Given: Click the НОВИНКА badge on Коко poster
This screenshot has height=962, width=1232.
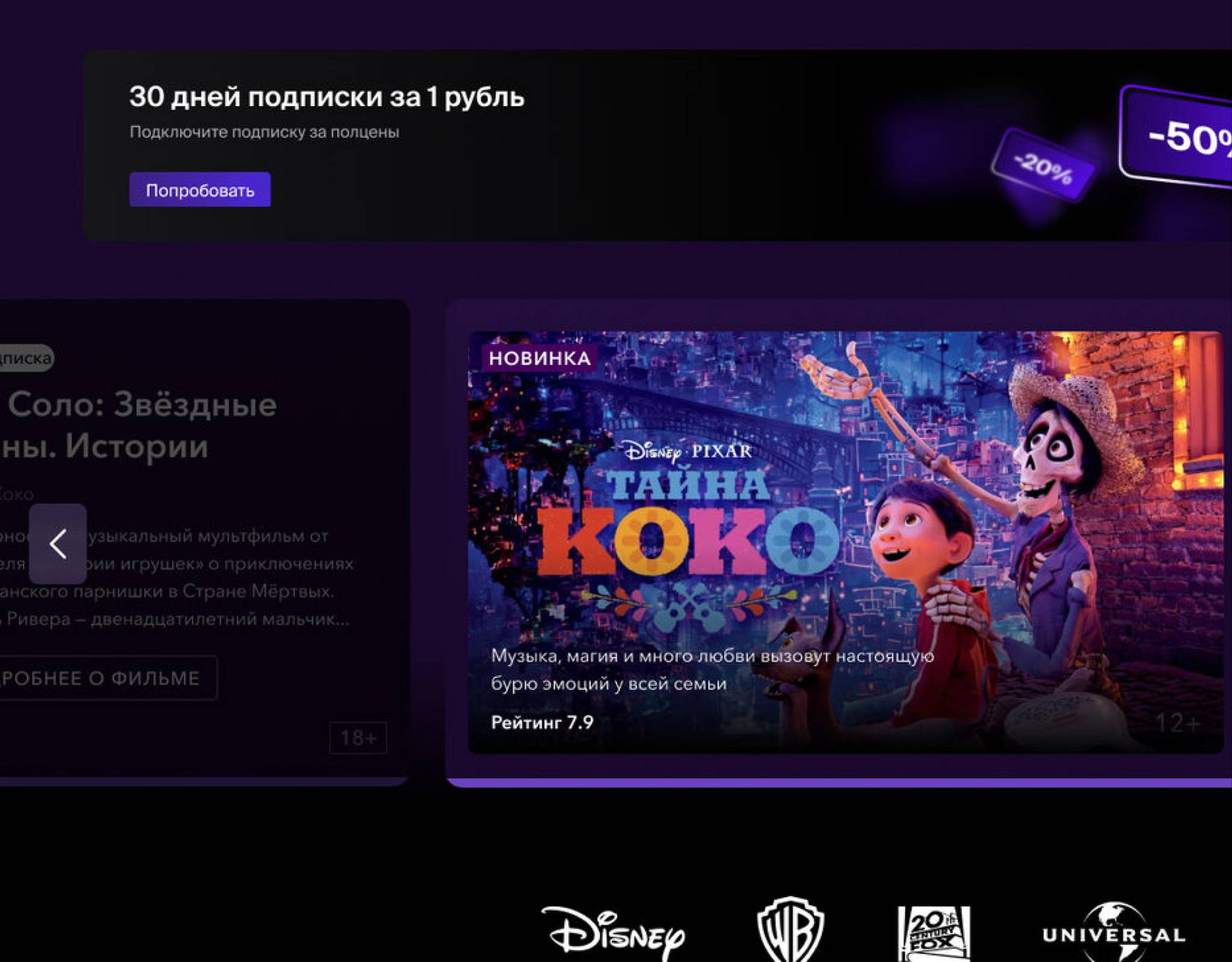Looking at the screenshot, I should (x=540, y=358).
